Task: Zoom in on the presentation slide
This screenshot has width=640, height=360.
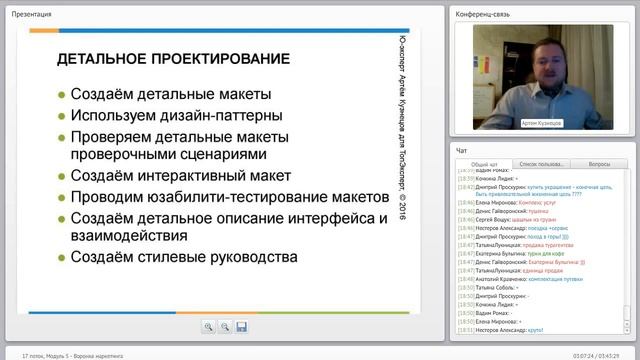Action: pyautogui.click(x=208, y=327)
